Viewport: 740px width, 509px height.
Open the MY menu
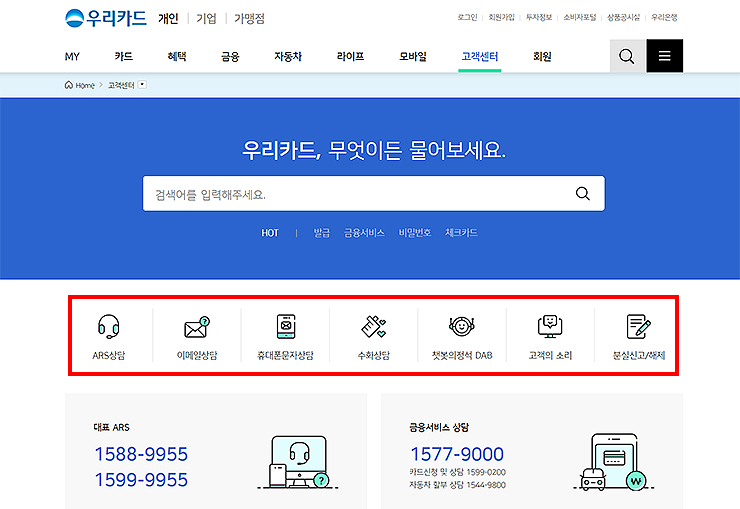pos(72,57)
